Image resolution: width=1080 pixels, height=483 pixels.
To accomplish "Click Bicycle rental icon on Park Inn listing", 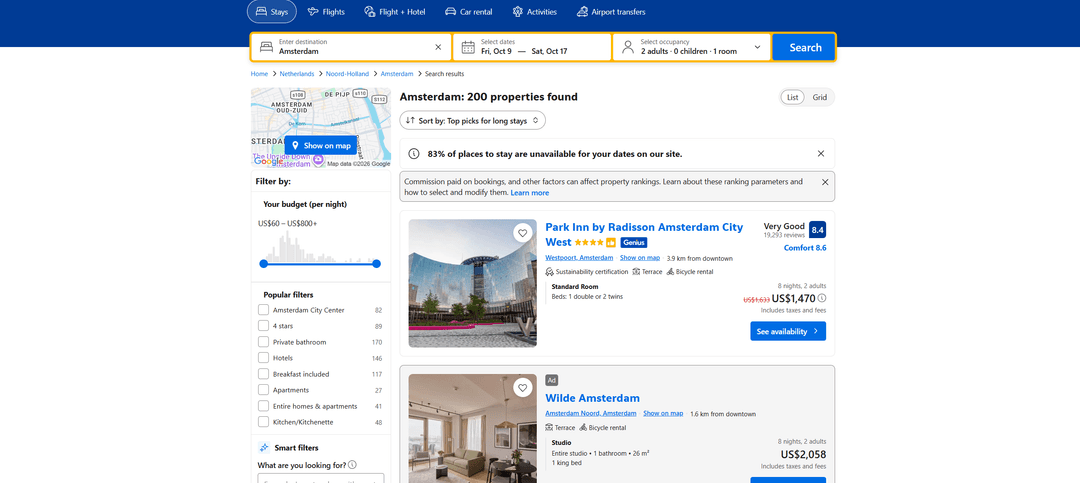I will click(670, 271).
